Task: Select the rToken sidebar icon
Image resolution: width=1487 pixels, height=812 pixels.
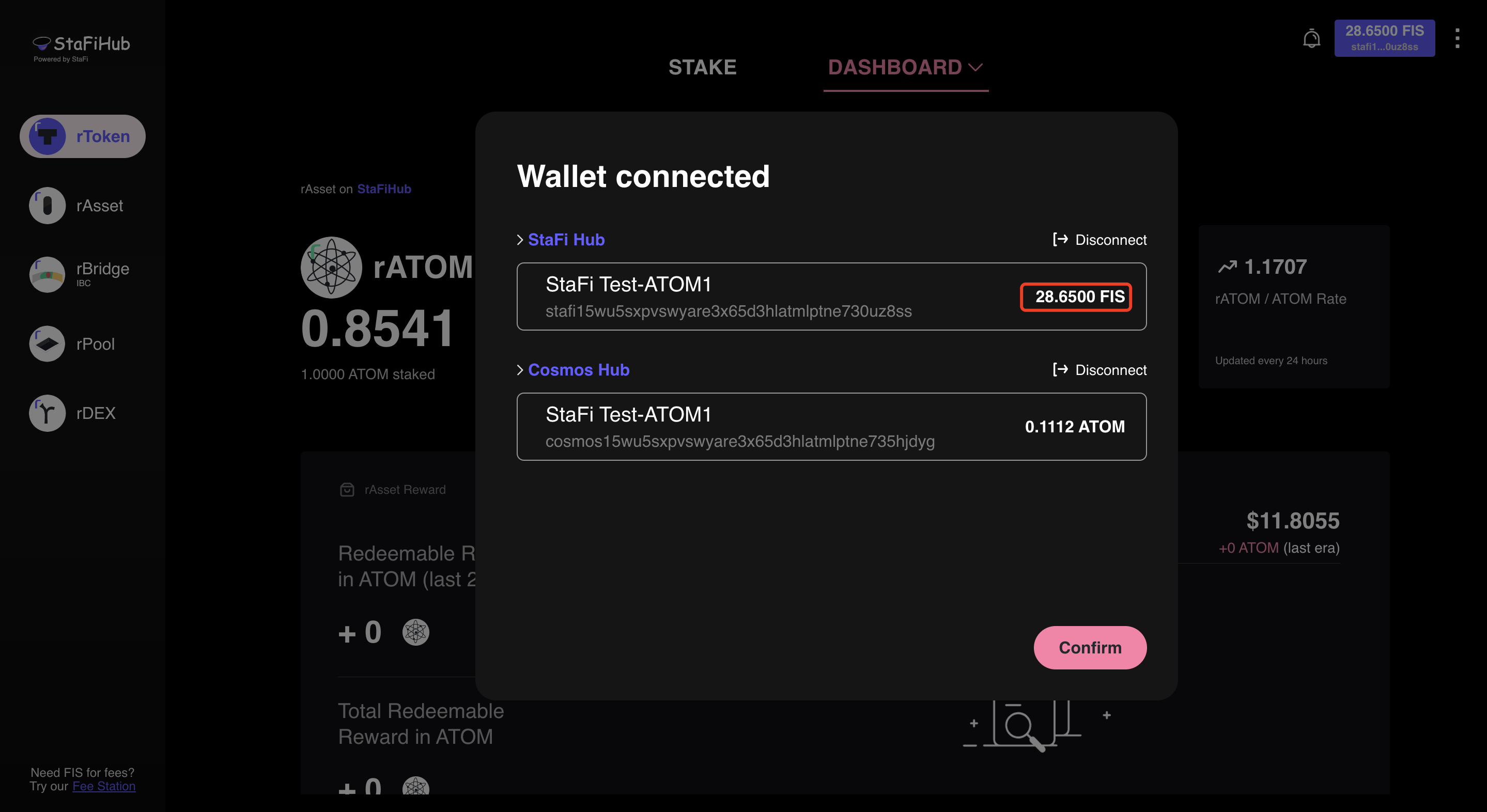Action: pos(48,136)
